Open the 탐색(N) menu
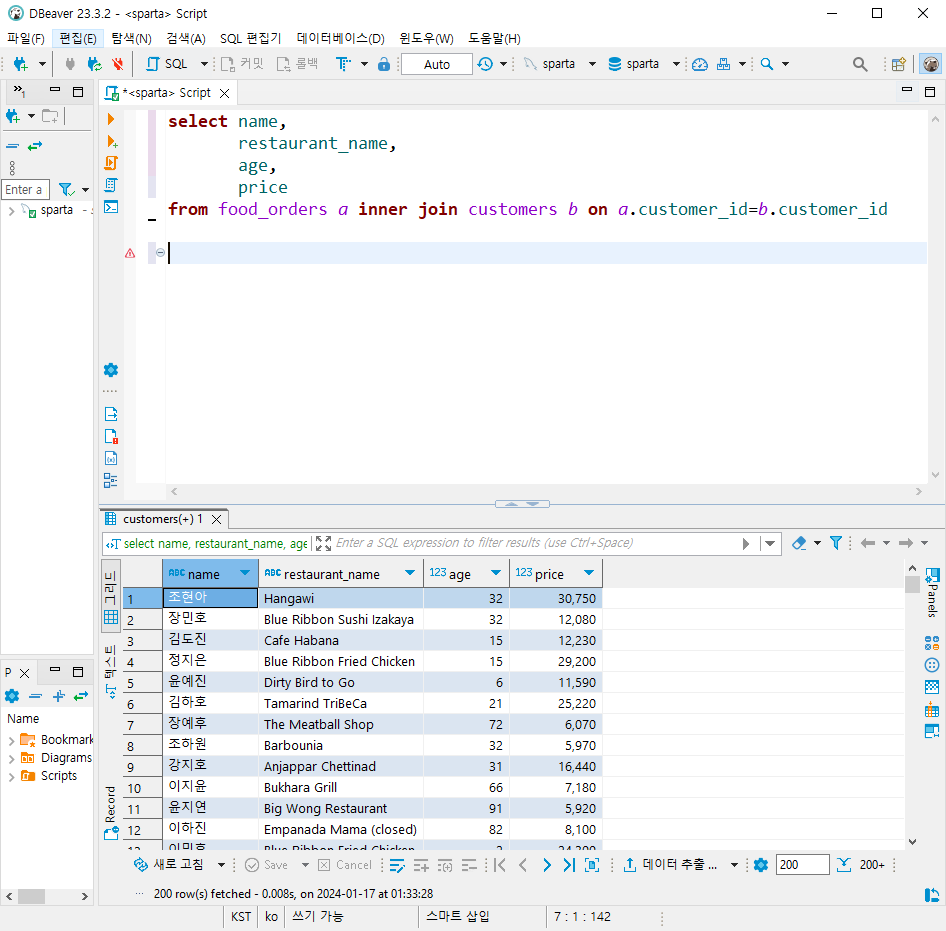The height and width of the screenshot is (931, 946). tap(132, 39)
